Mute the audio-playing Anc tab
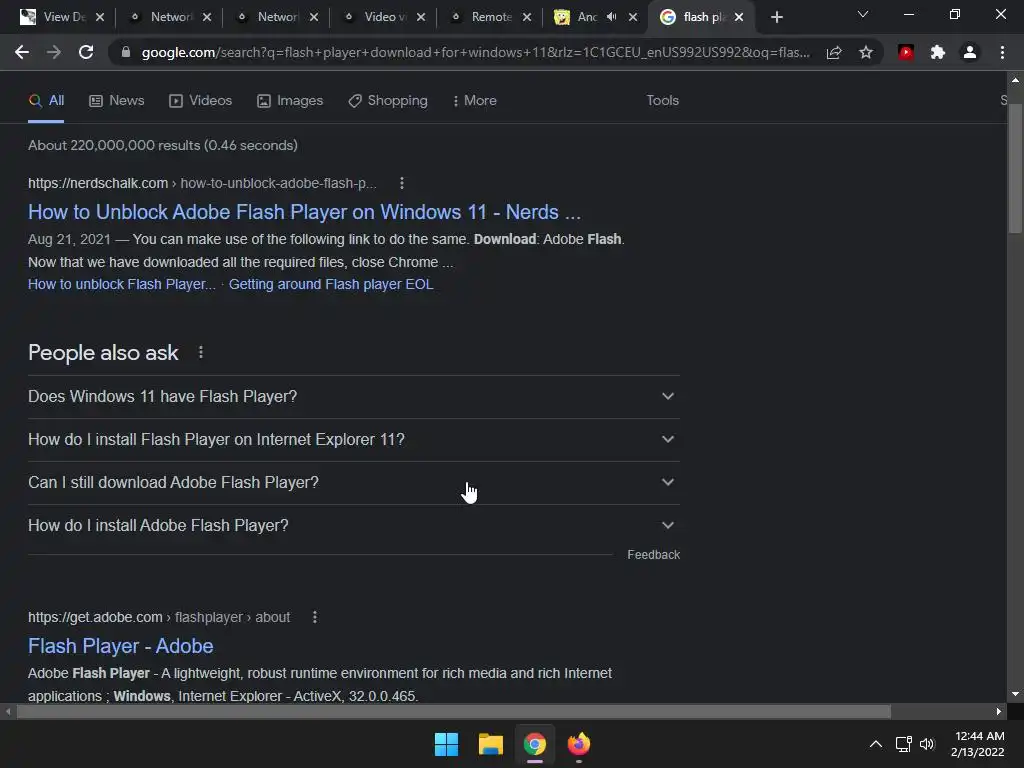 click(611, 17)
